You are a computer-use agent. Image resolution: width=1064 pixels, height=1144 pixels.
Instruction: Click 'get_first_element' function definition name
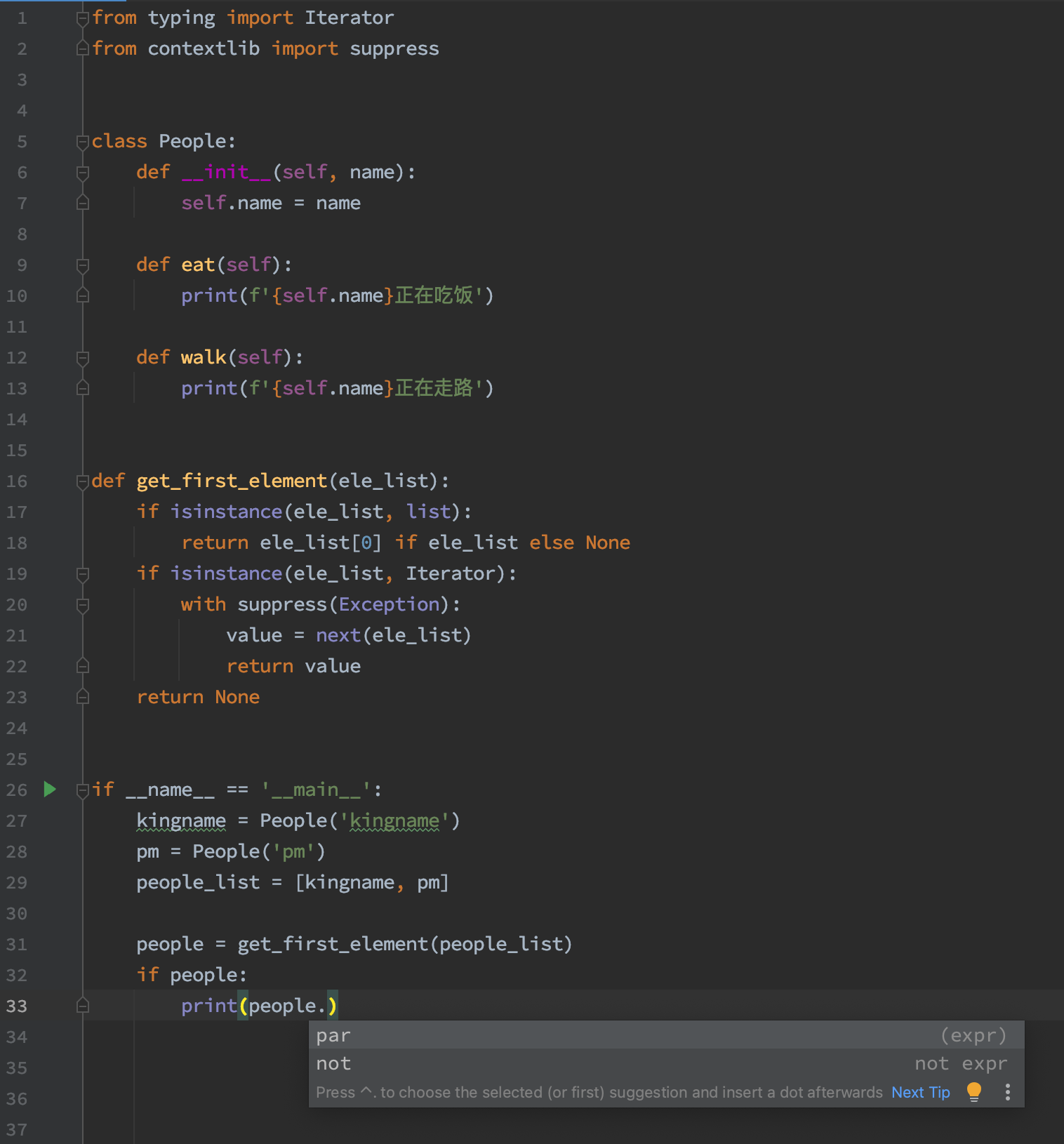232,481
